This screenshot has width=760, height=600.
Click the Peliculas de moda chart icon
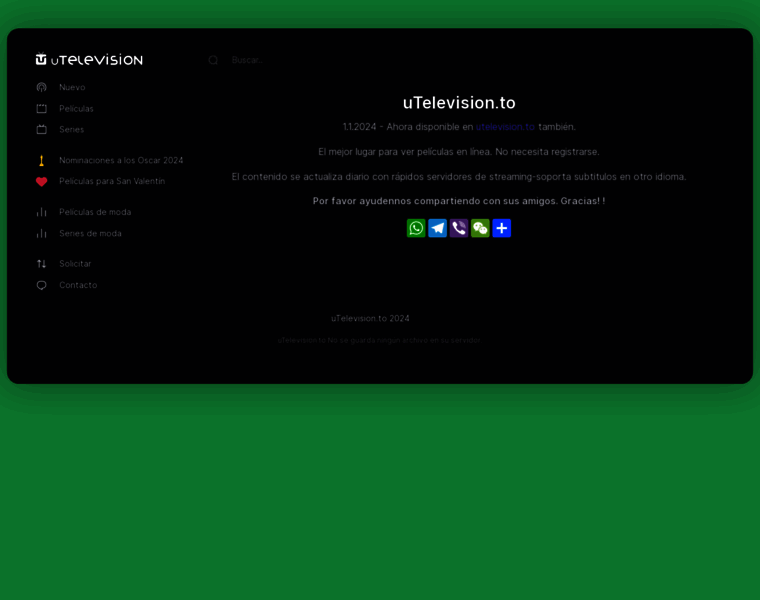(42, 212)
